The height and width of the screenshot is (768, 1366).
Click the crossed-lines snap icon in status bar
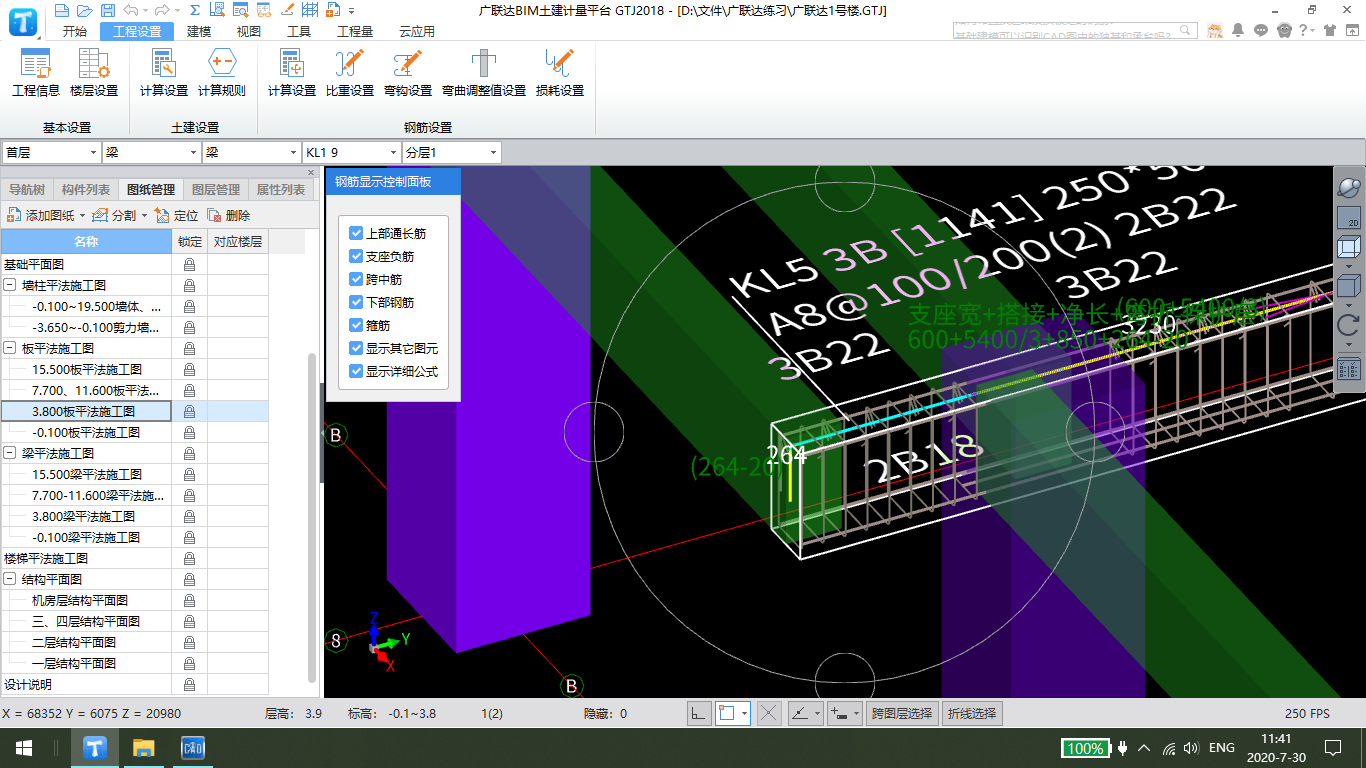768,714
